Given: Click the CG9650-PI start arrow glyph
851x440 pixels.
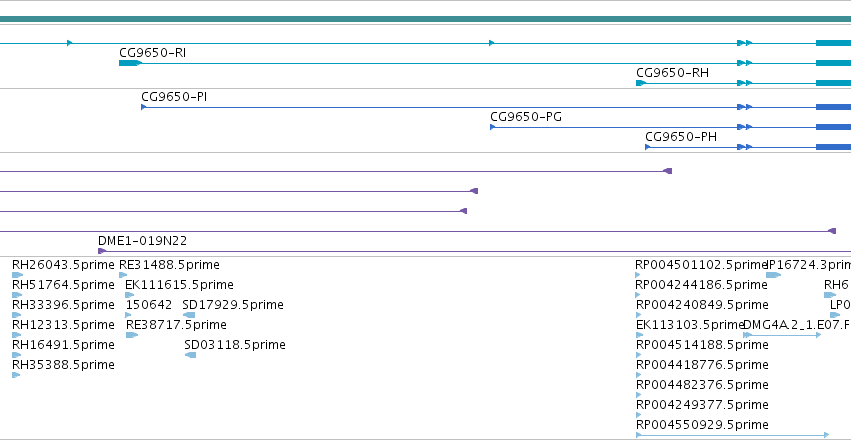Looking at the screenshot, I should (x=144, y=107).
